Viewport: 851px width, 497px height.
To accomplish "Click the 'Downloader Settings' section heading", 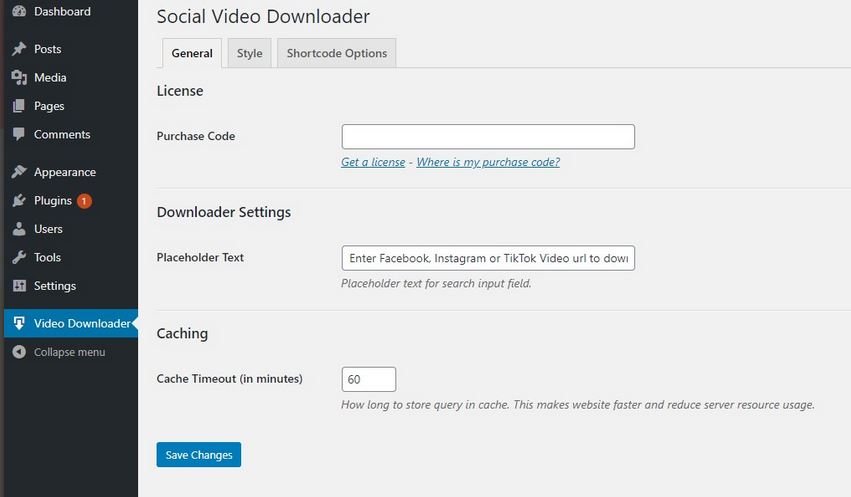I will [224, 212].
